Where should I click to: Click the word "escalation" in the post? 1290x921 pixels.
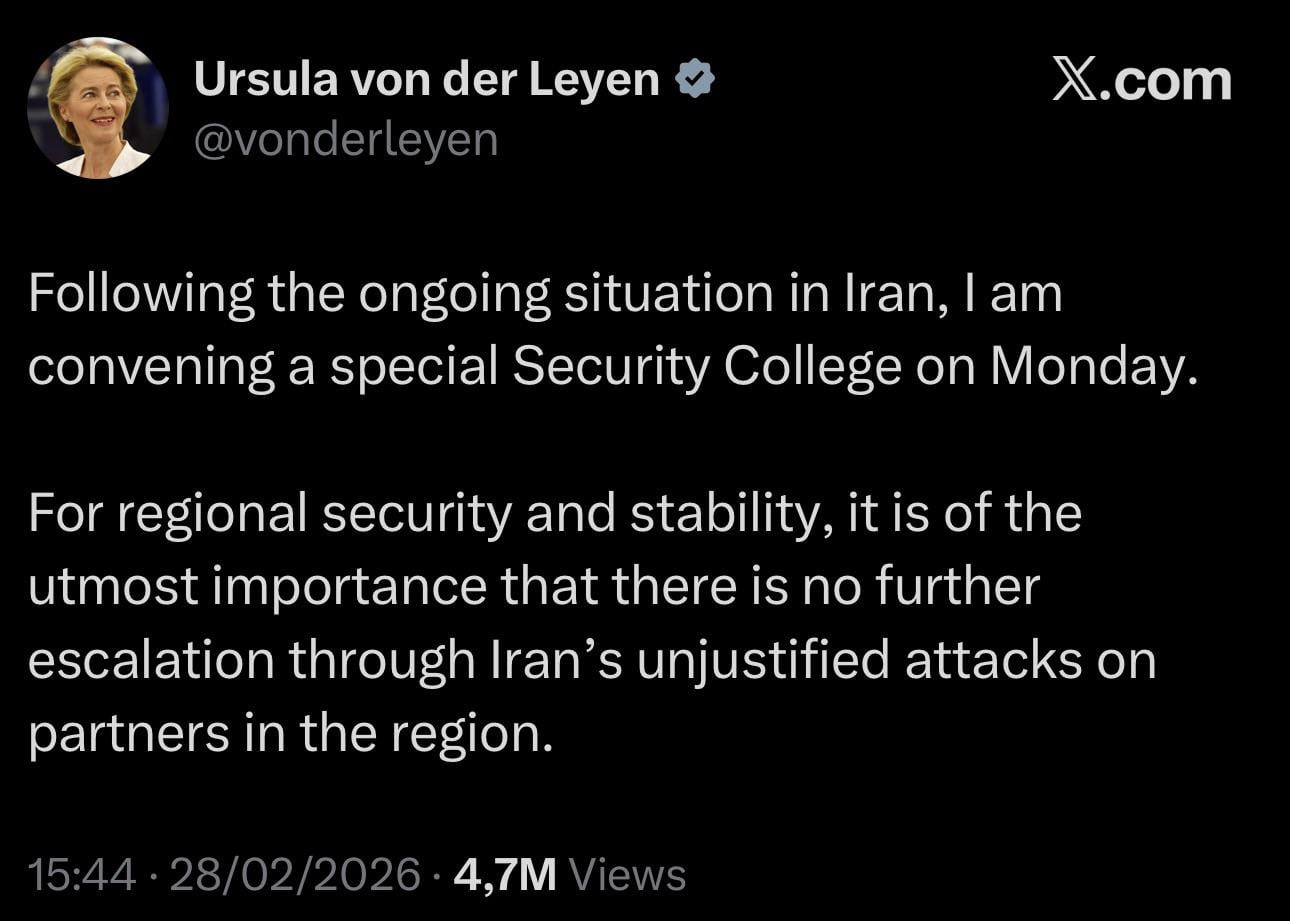point(150,660)
